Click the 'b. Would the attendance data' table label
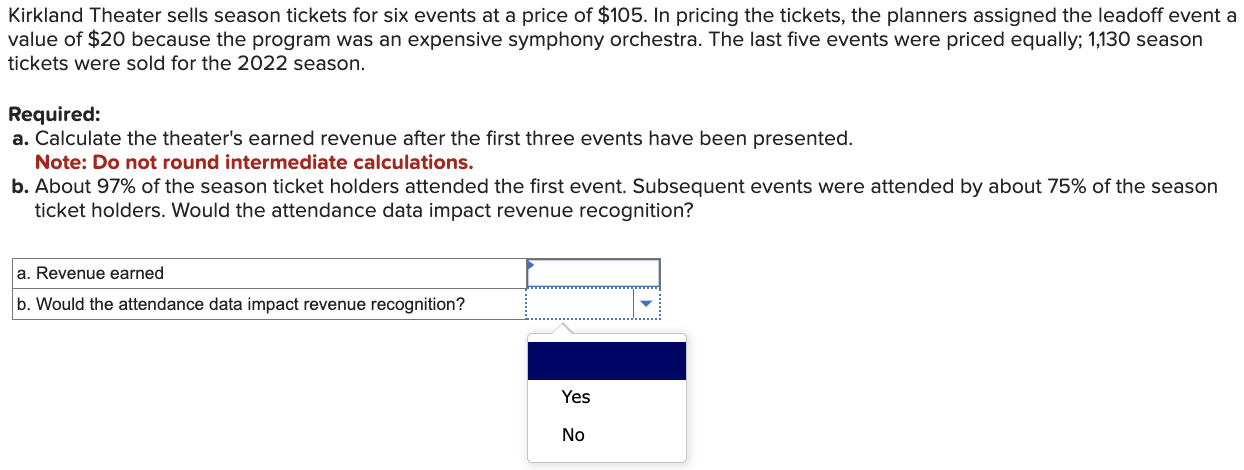Viewport: 1244px width, 470px height. tap(240, 304)
